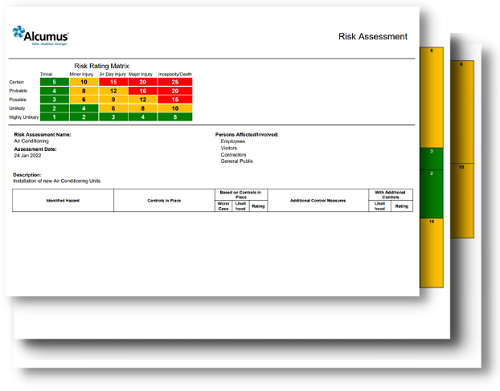Click the Installation of new Air Conditioning description

[57, 181]
